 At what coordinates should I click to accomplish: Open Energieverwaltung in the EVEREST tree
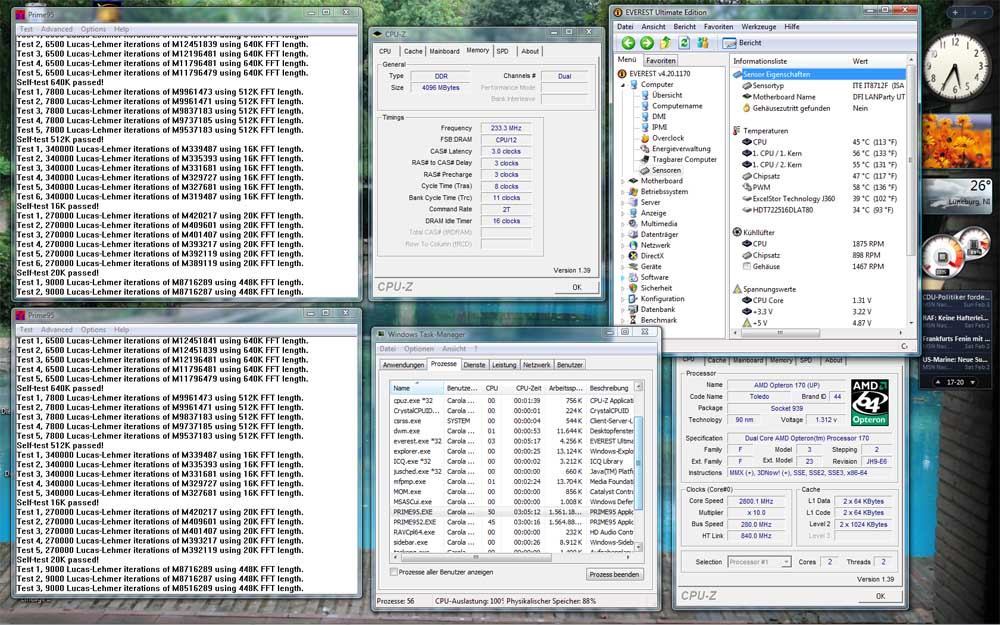tap(680, 149)
